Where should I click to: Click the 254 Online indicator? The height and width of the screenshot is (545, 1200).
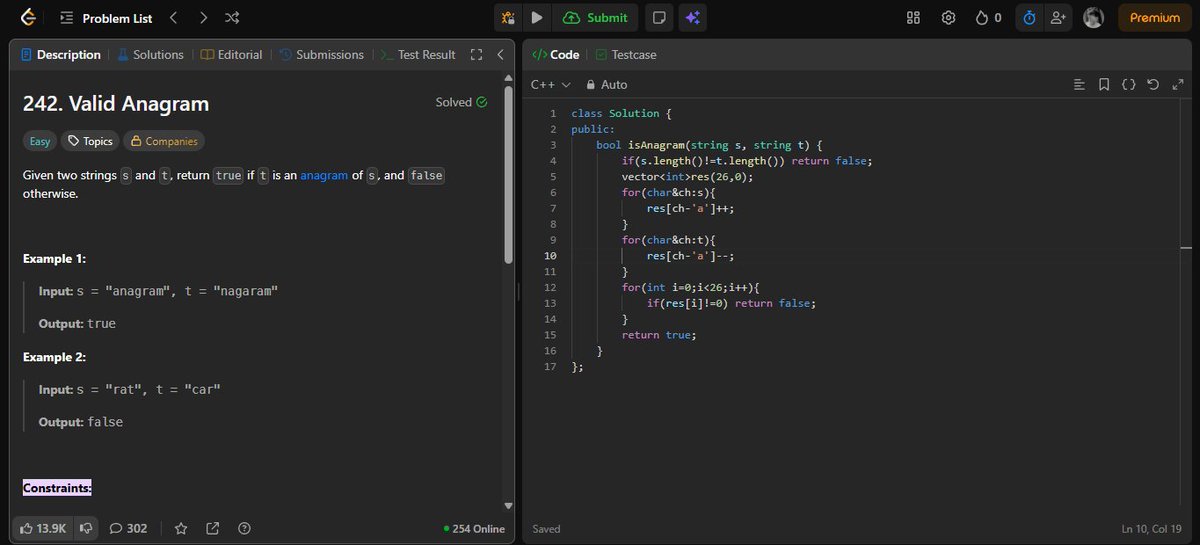(475, 529)
